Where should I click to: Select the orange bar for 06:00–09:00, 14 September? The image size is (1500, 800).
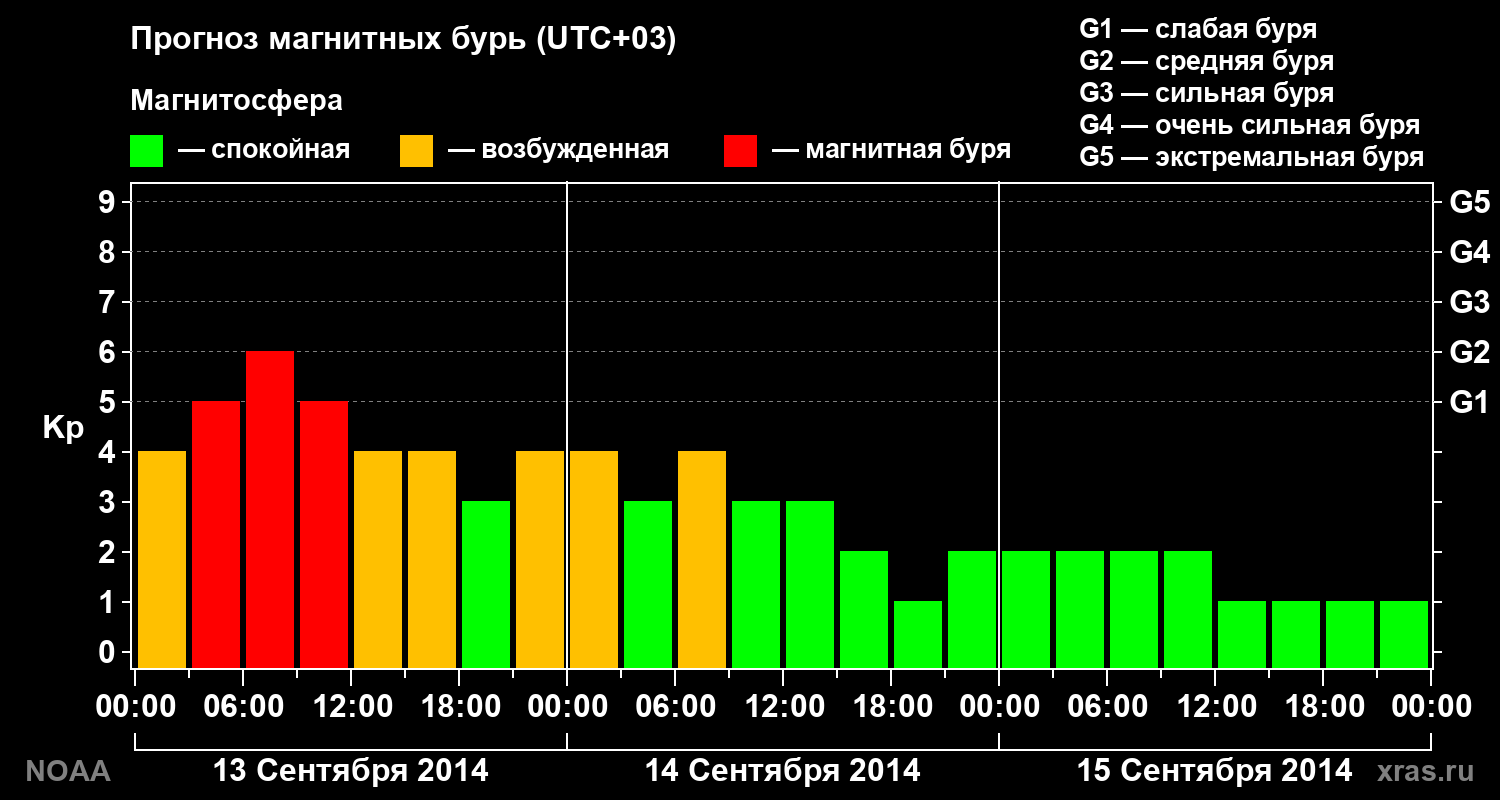[702, 559]
